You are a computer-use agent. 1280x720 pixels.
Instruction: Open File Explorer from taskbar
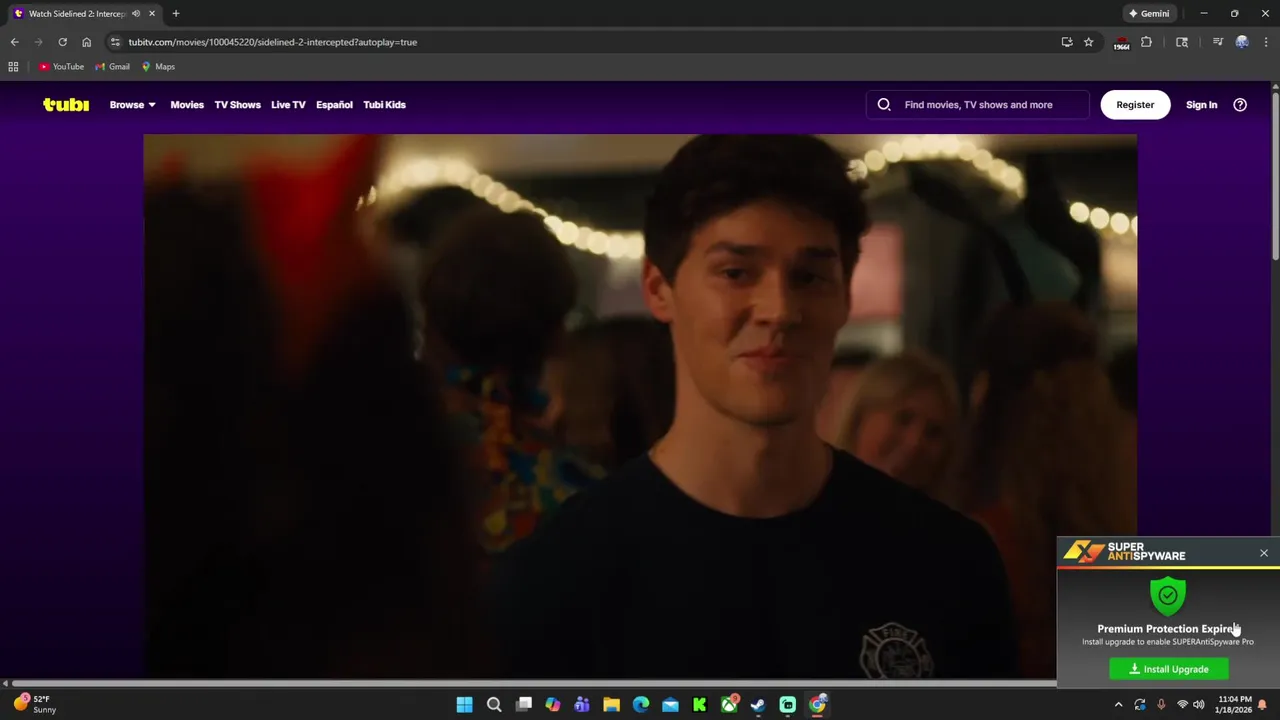[611, 705]
